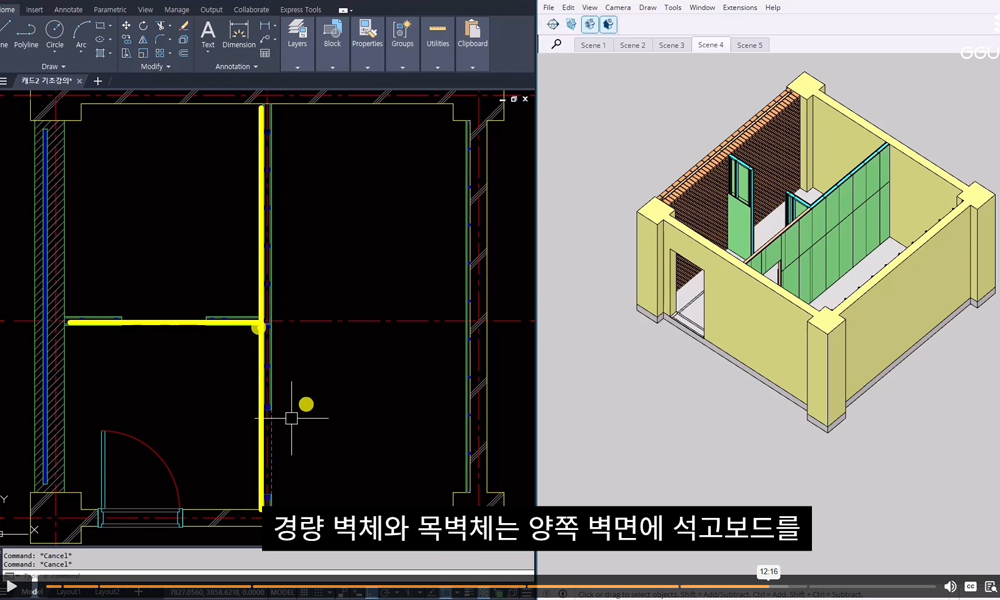Viewport: 1000px width, 600px height.
Task: Click the first view-style icon in SketchUp toolbar
Action: click(553, 24)
